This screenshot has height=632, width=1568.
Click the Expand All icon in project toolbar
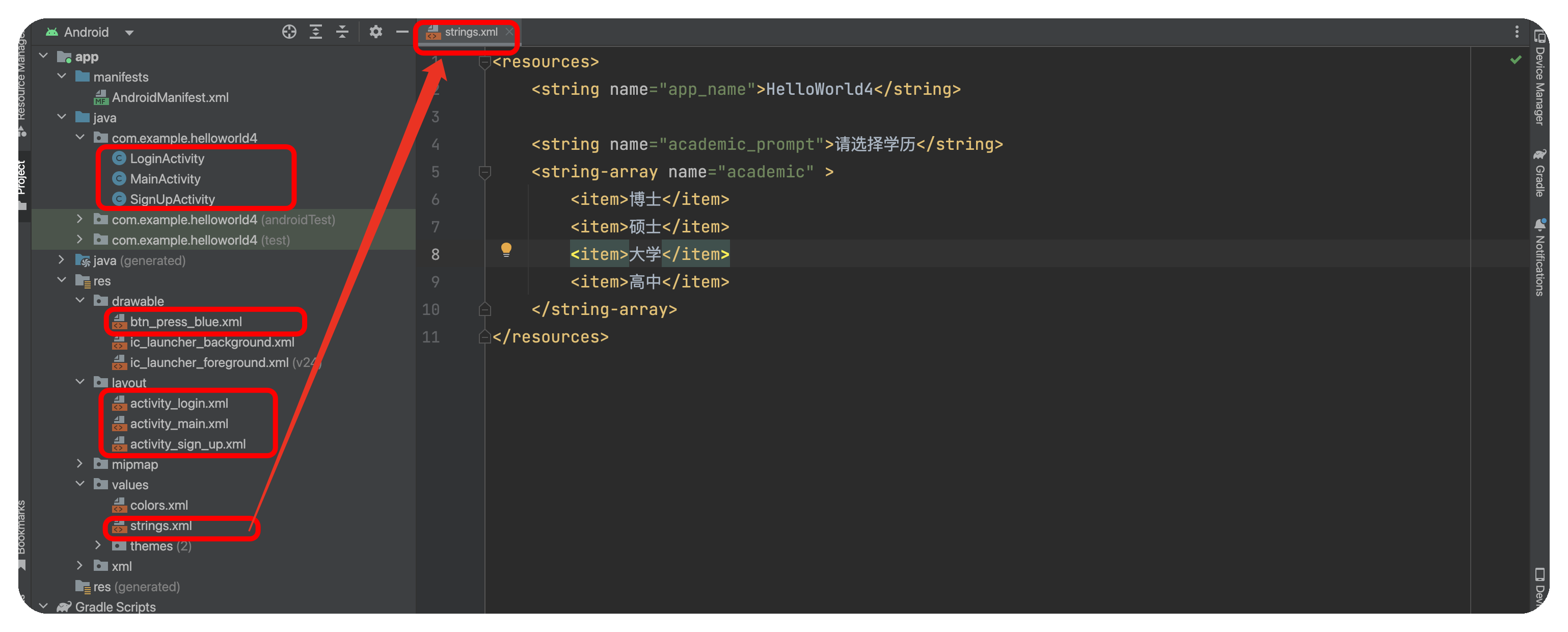pos(315,32)
